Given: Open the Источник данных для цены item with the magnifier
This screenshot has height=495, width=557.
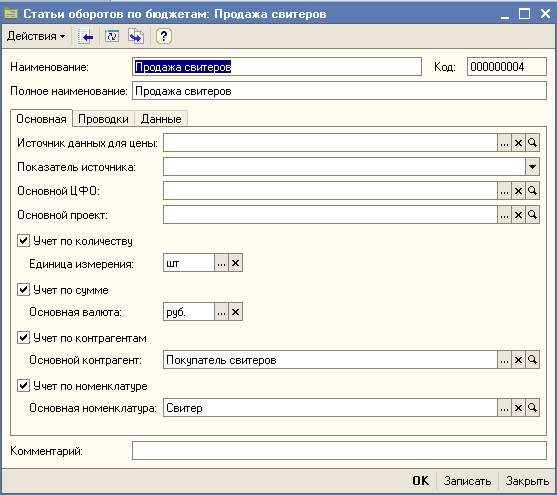Looking at the screenshot, I should pyautogui.click(x=532, y=143).
